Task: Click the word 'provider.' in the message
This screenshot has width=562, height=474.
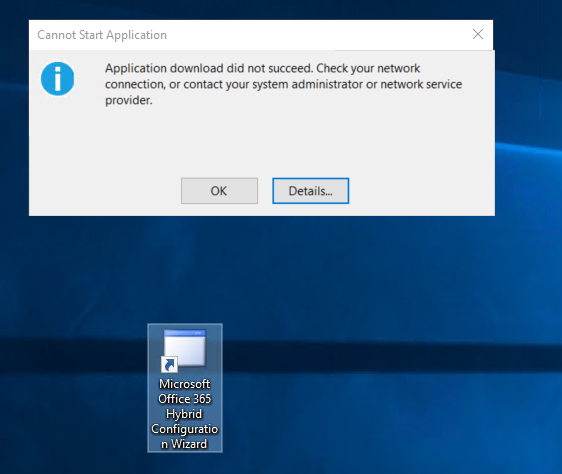Action: pos(129,100)
